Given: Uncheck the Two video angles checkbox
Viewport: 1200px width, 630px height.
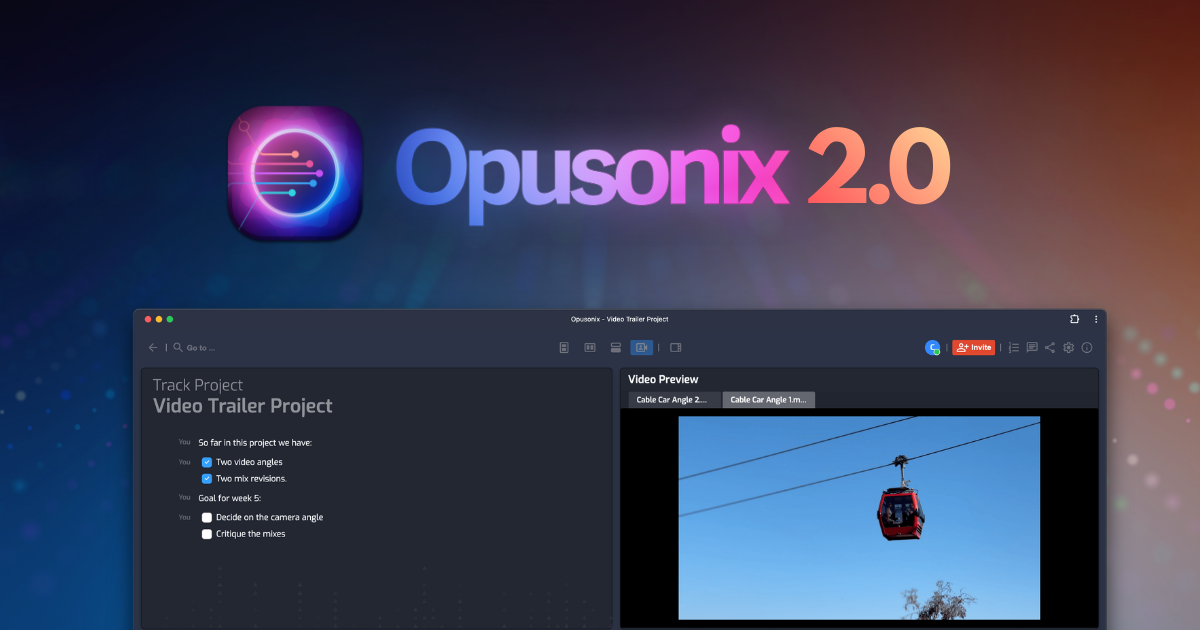Looking at the screenshot, I should tap(206, 461).
